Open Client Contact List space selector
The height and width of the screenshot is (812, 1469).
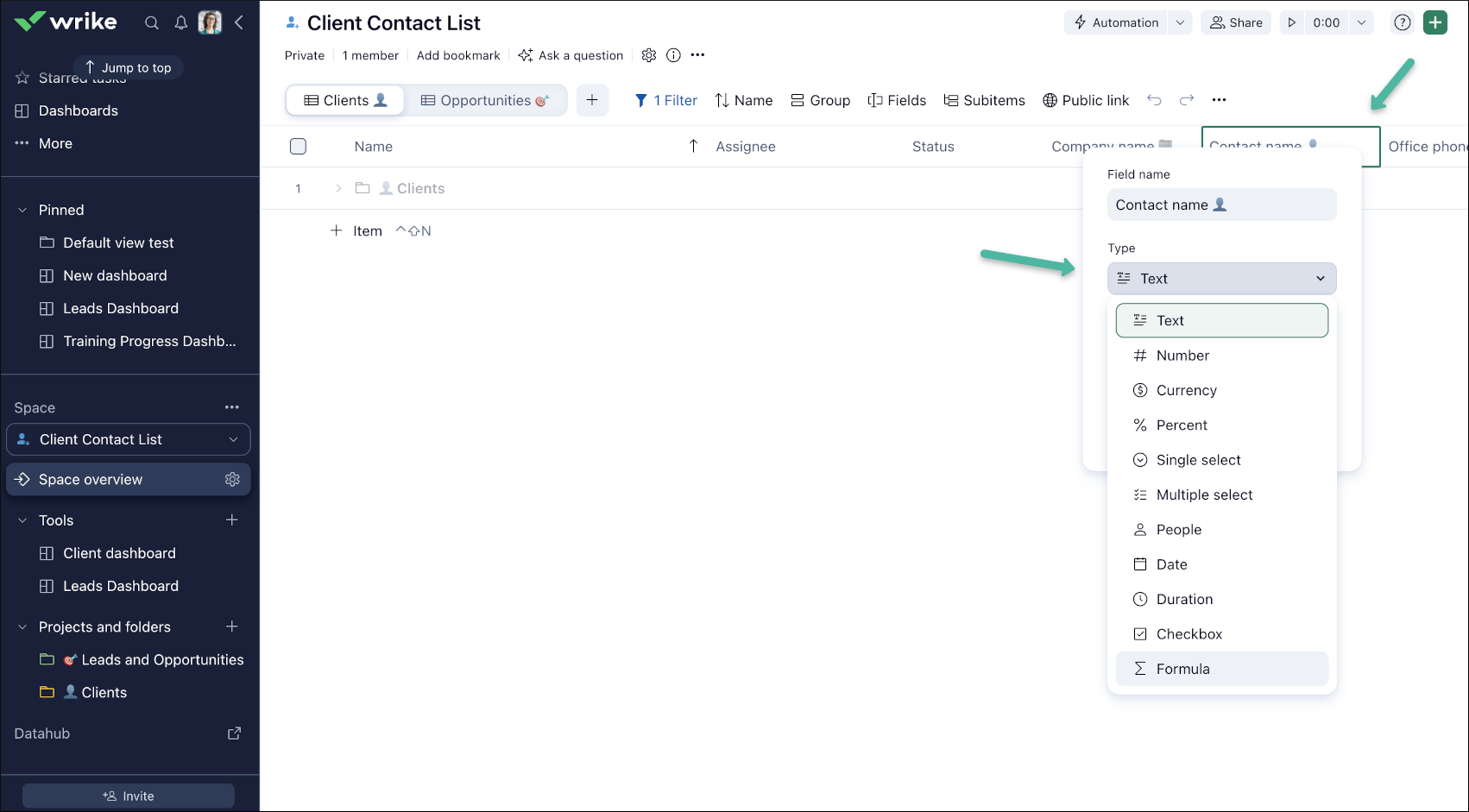coord(129,439)
